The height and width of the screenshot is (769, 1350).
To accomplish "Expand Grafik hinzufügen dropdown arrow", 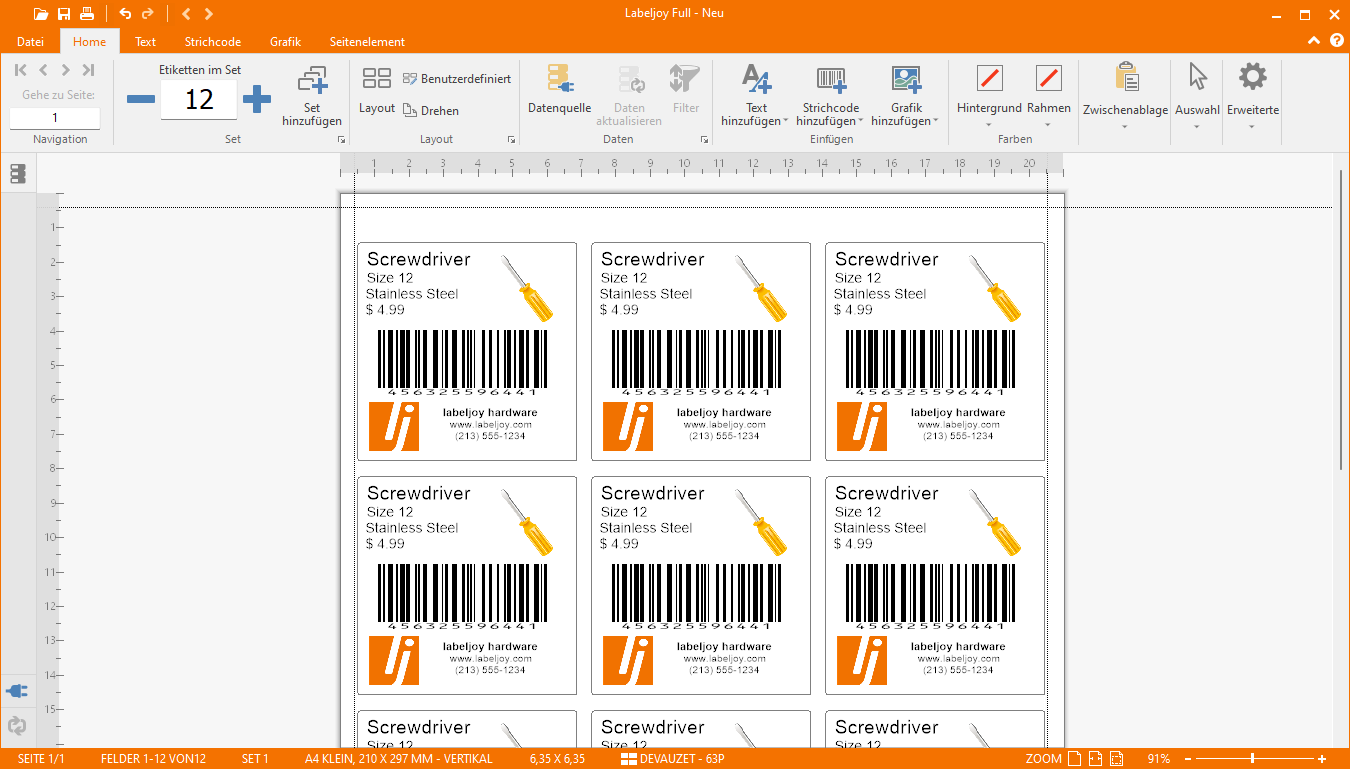I will pyautogui.click(x=936, y=121).
